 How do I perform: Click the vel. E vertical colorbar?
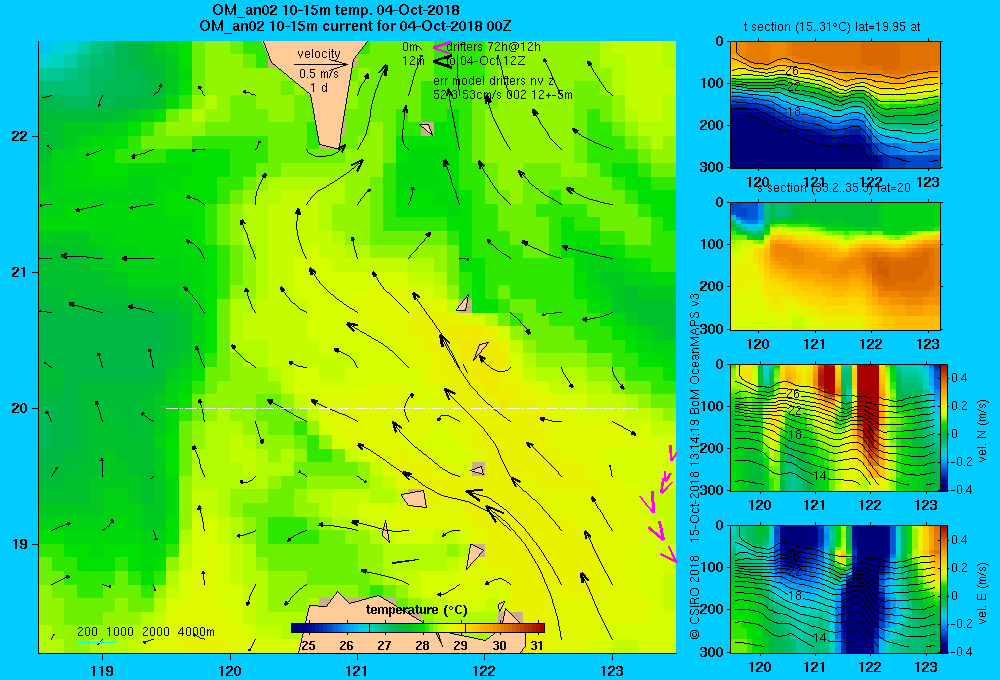(944, 589)
